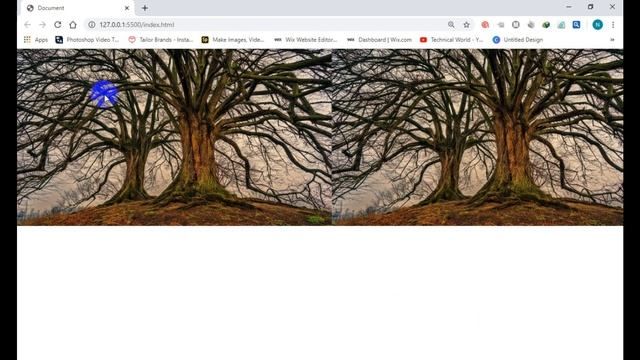Open the Tailor Brands bookmark

[161, 40]
